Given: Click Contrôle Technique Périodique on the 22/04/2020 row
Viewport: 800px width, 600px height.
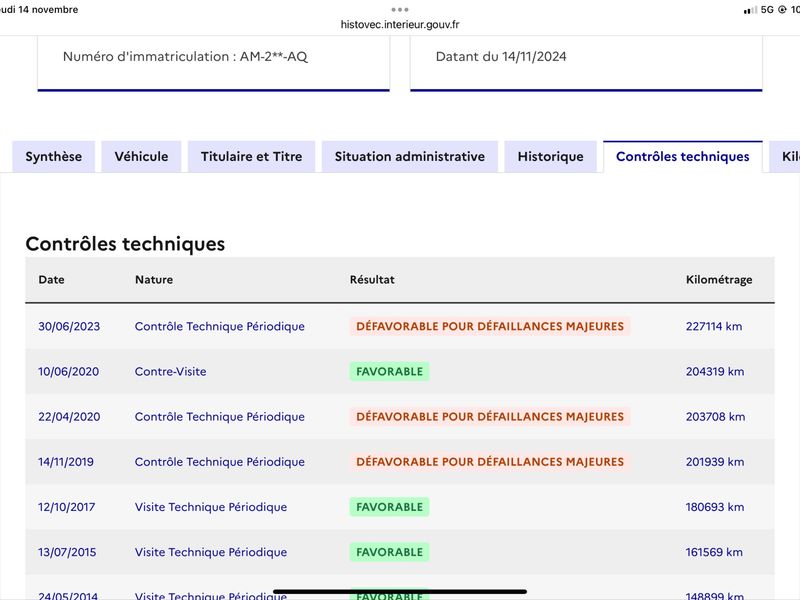Looking at the screenshot, I should 220,417.
